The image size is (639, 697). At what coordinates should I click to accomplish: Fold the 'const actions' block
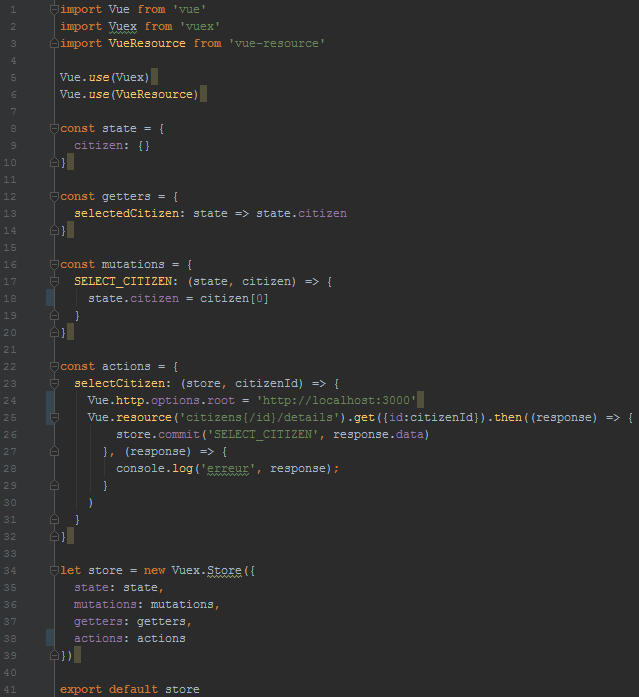click(x=54, y=367)
